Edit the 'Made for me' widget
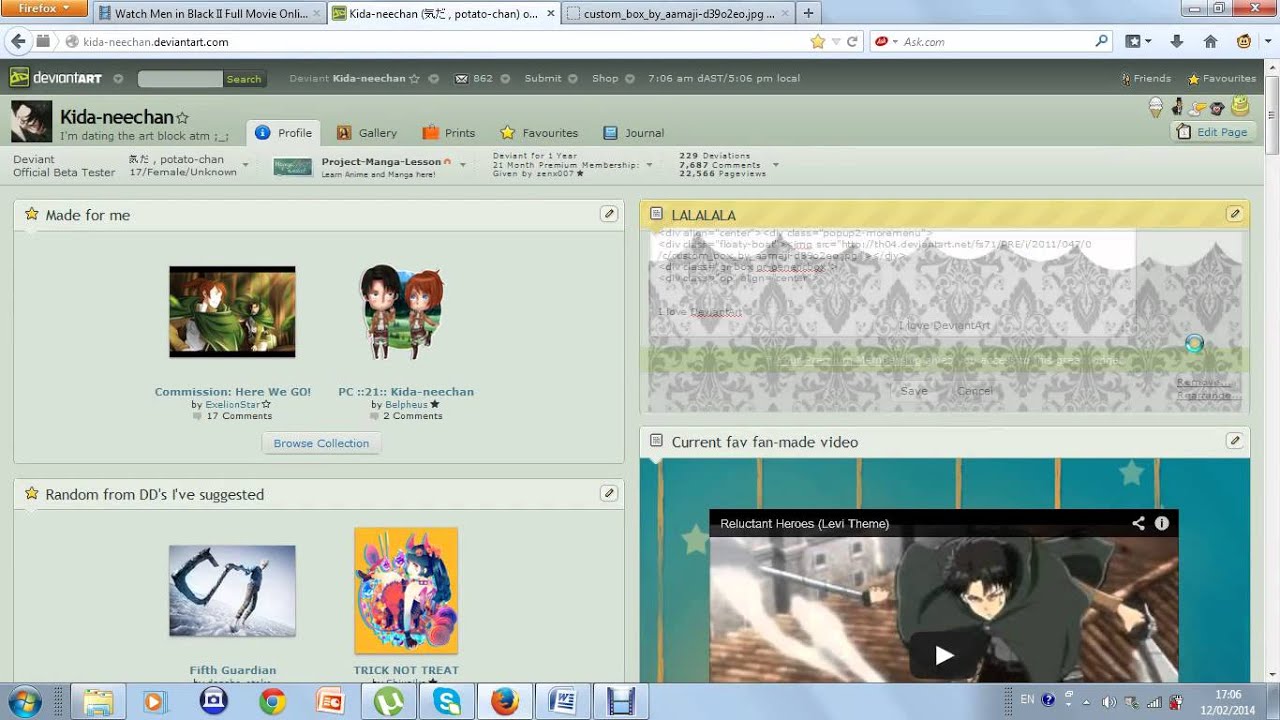Image resolution: width=1280 pixels, height=720 pixels. coord(608,214)
